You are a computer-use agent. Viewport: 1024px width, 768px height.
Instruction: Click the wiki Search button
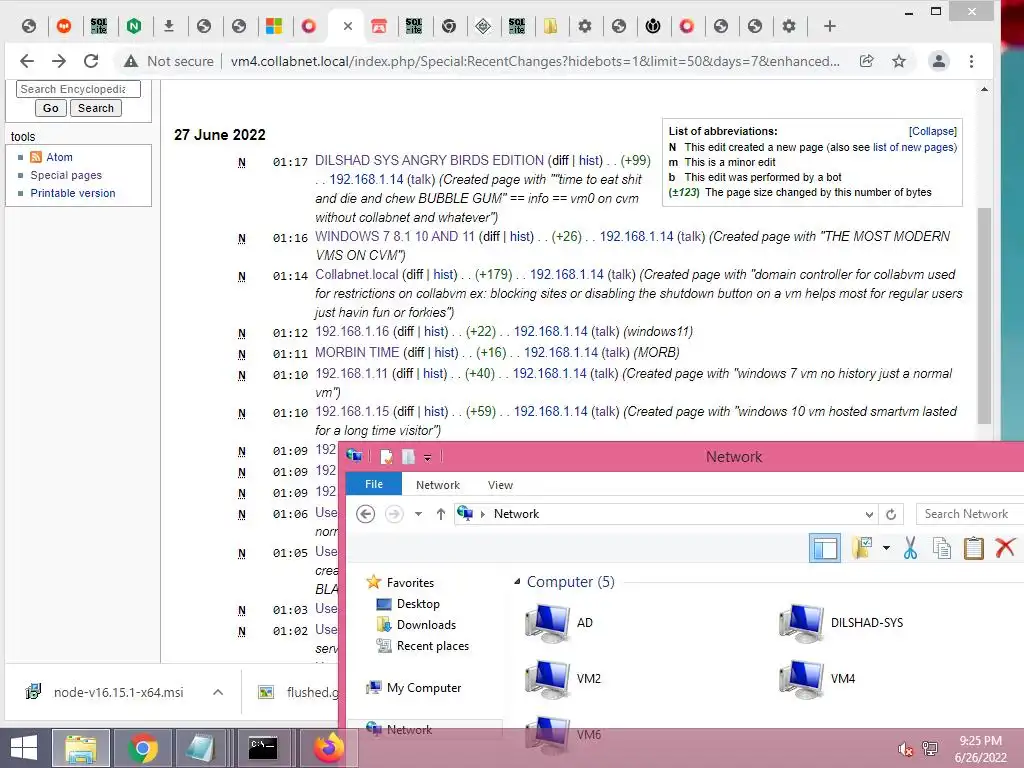coord(95,108)
